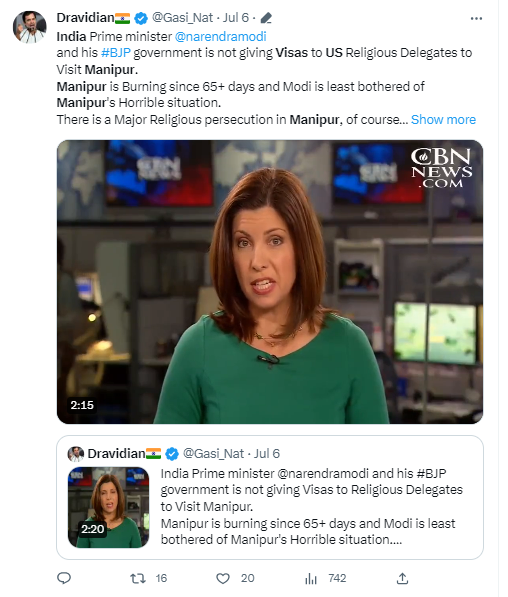Image resolution: width=508 pixels, height=597 pixels.
Task: Click the edited pencil icon beside date
Action: [266, 18]
